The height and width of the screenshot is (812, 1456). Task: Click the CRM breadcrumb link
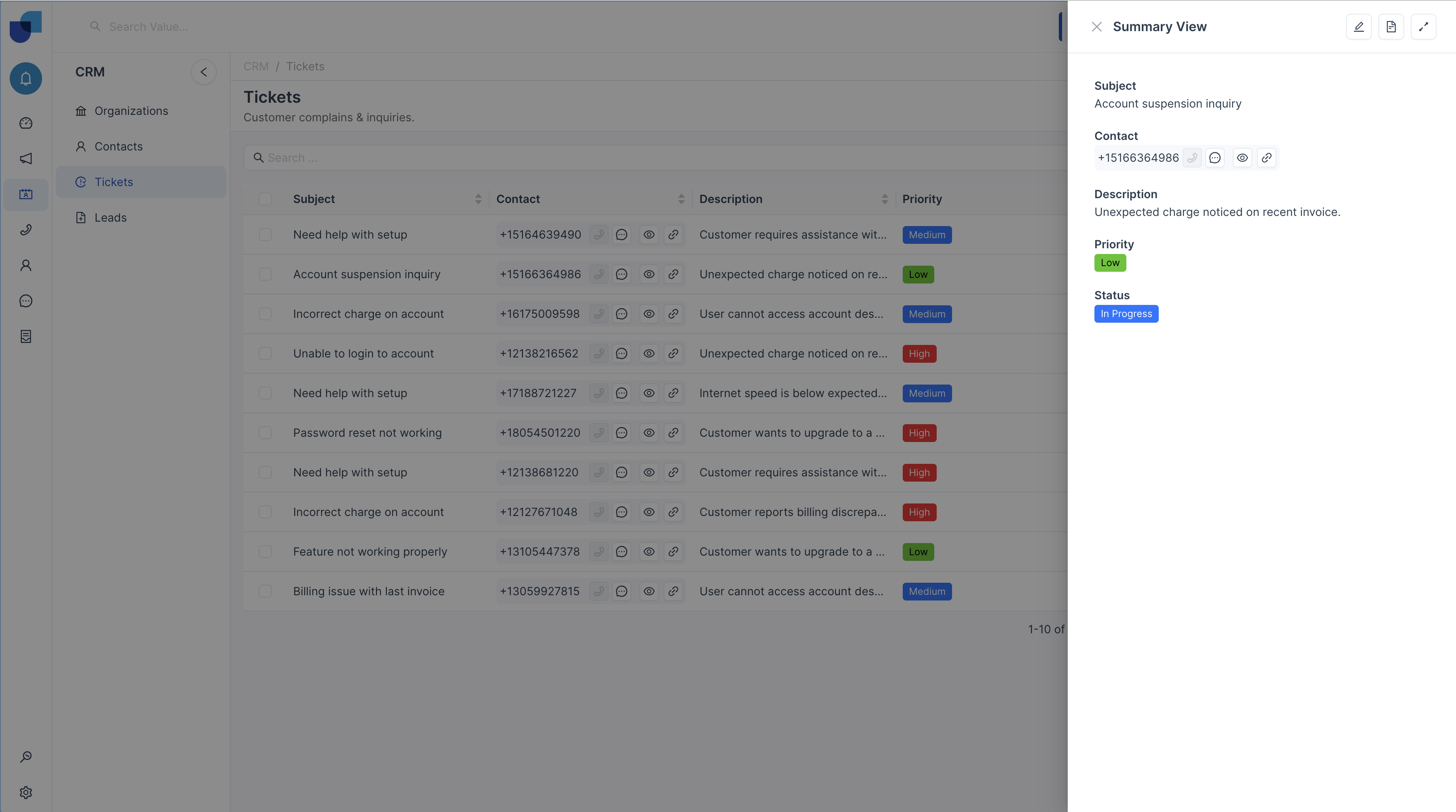click(256, 67)
